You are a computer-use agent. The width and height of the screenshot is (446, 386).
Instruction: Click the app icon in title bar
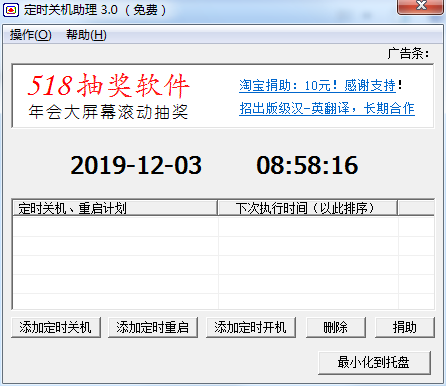coord(11,10)
